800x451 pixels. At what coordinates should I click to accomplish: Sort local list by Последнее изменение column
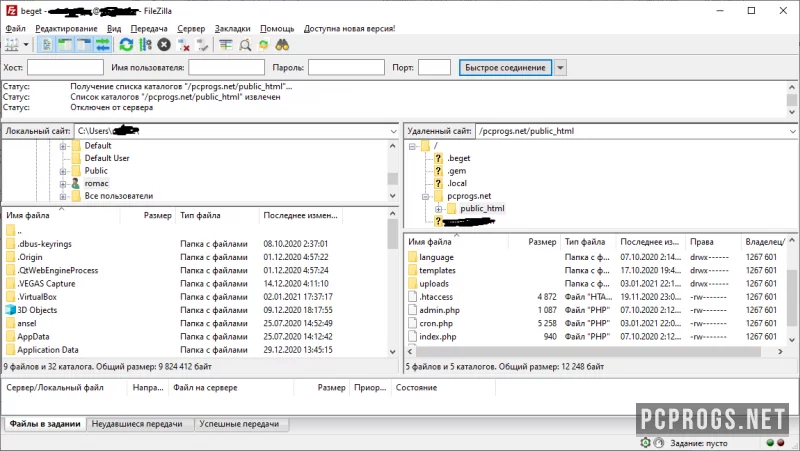301,216
